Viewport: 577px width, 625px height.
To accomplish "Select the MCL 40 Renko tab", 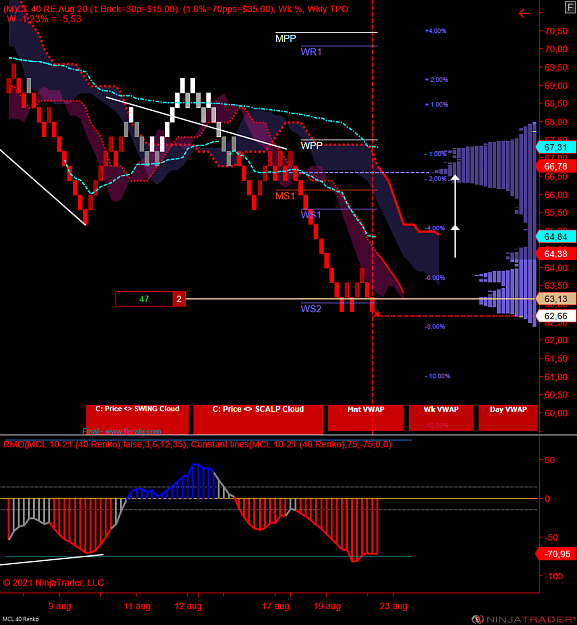I will [20, 619].
